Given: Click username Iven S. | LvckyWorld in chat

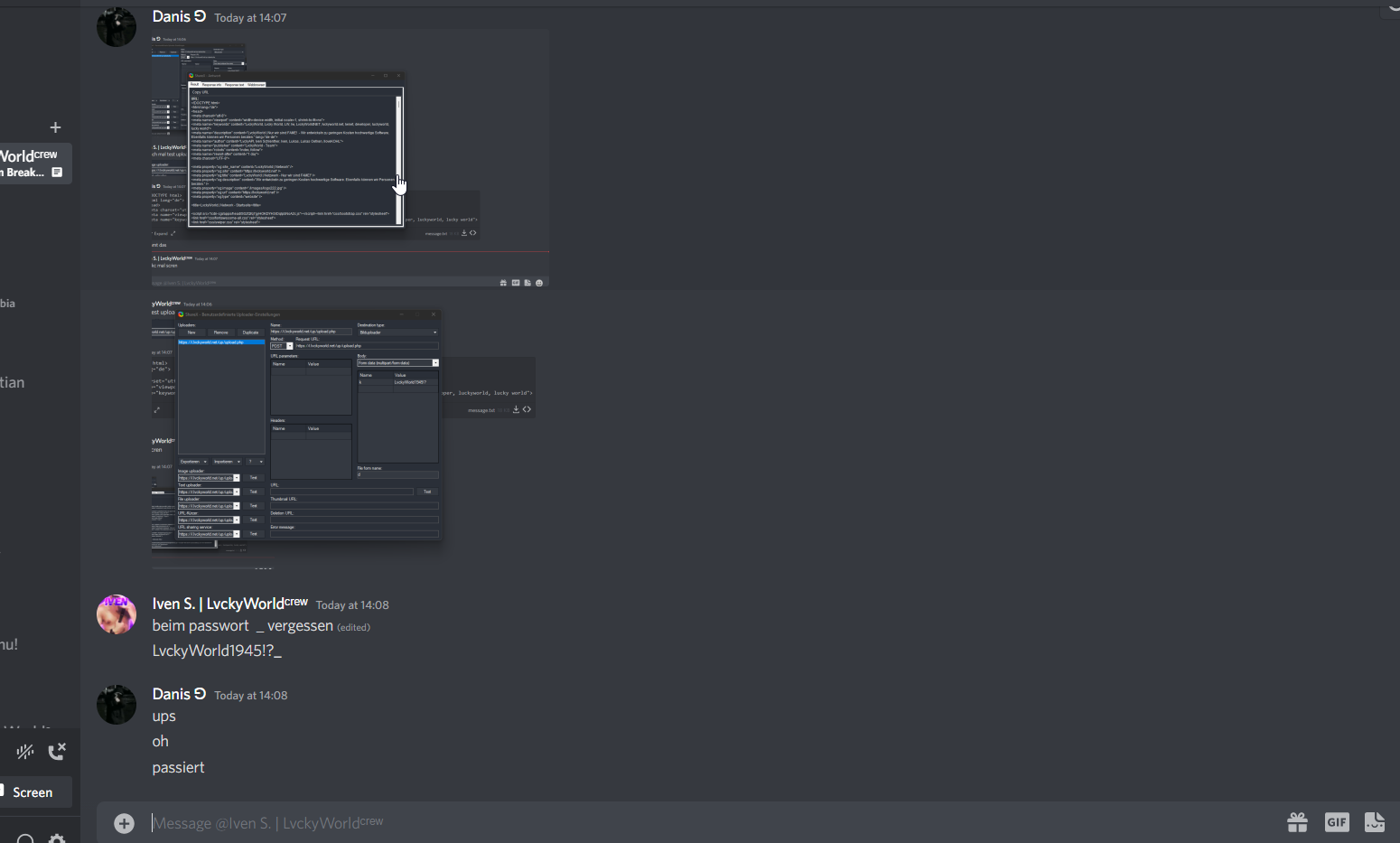Looking at the screenshot, I should coord(229,604).
